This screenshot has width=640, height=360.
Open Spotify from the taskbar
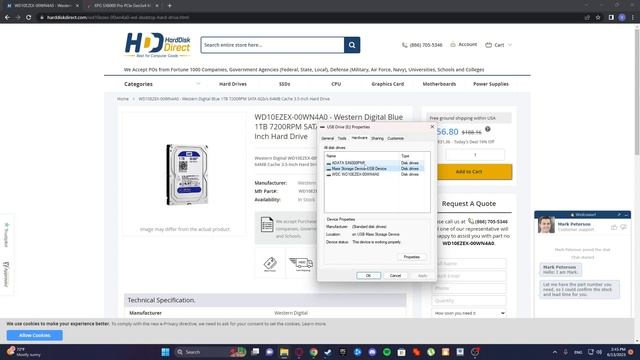coord(387,352)
